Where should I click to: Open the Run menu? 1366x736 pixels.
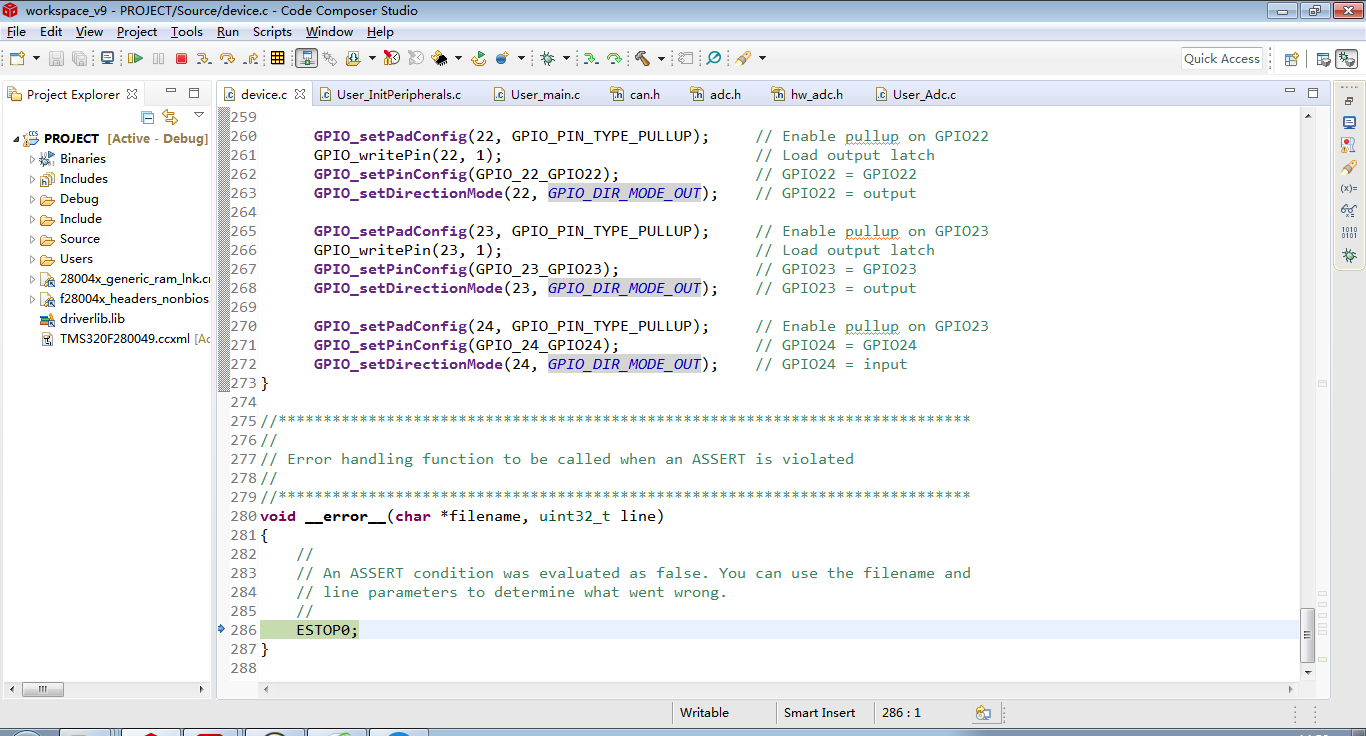[228, 32]
